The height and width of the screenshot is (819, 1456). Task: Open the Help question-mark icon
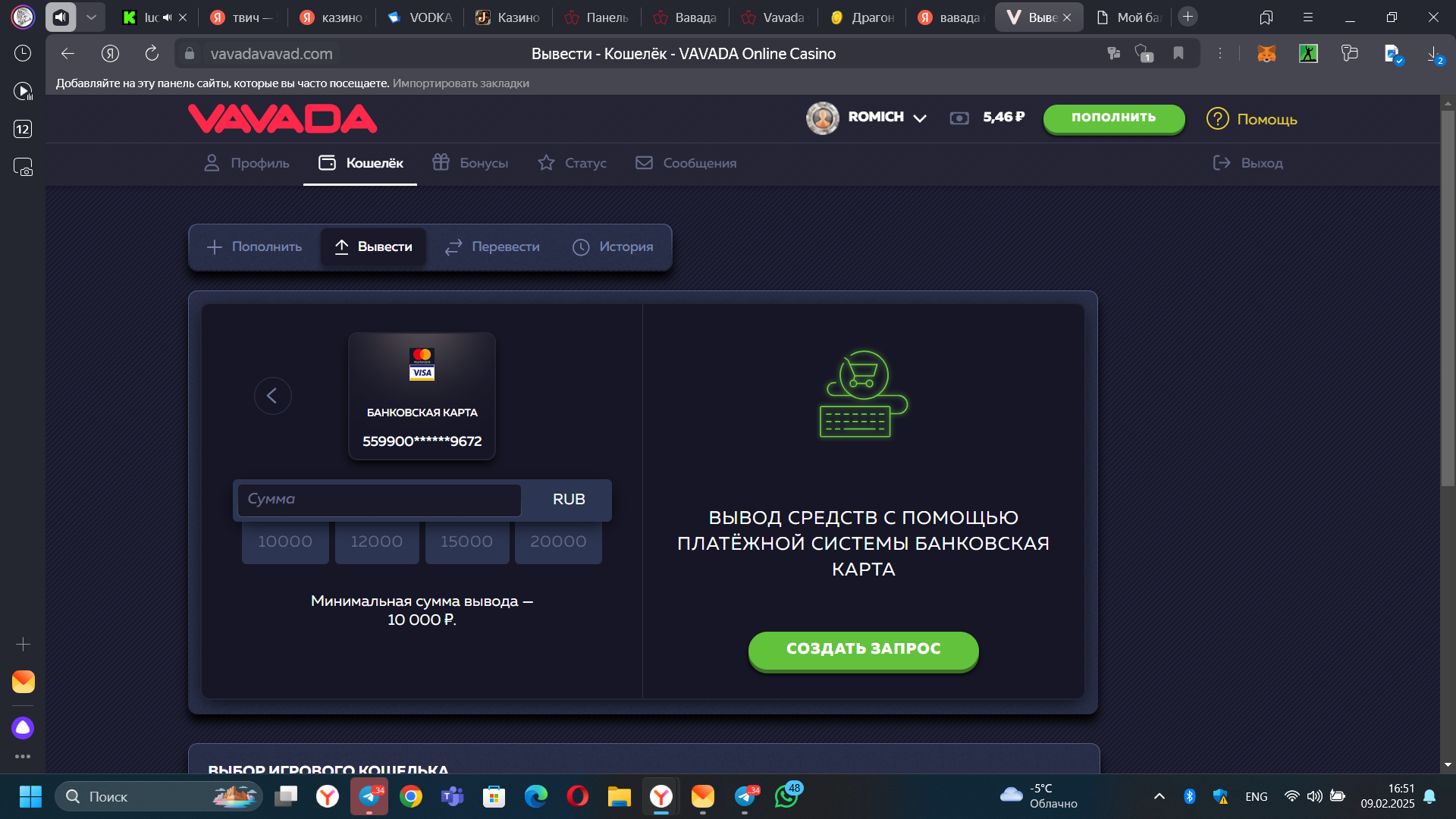click(x=1217, y=119)
